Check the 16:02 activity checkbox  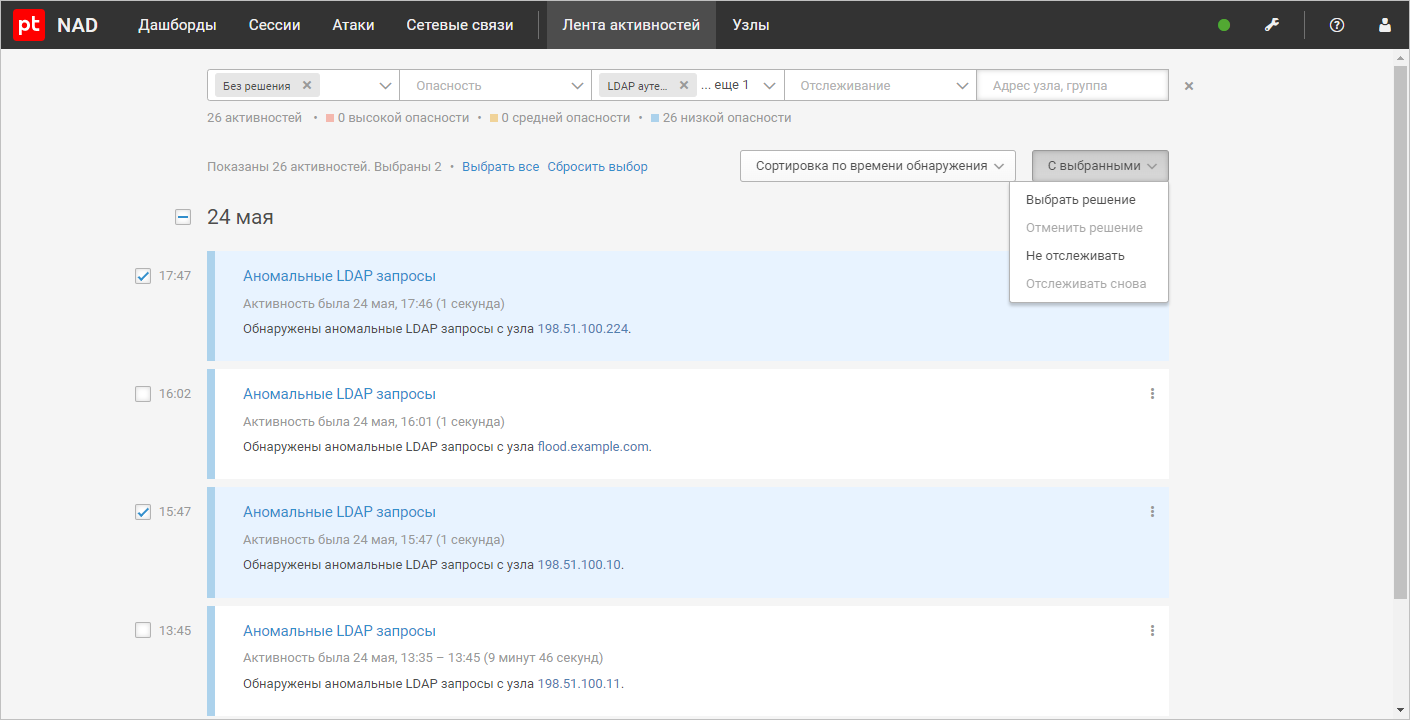tap(143, 394)
